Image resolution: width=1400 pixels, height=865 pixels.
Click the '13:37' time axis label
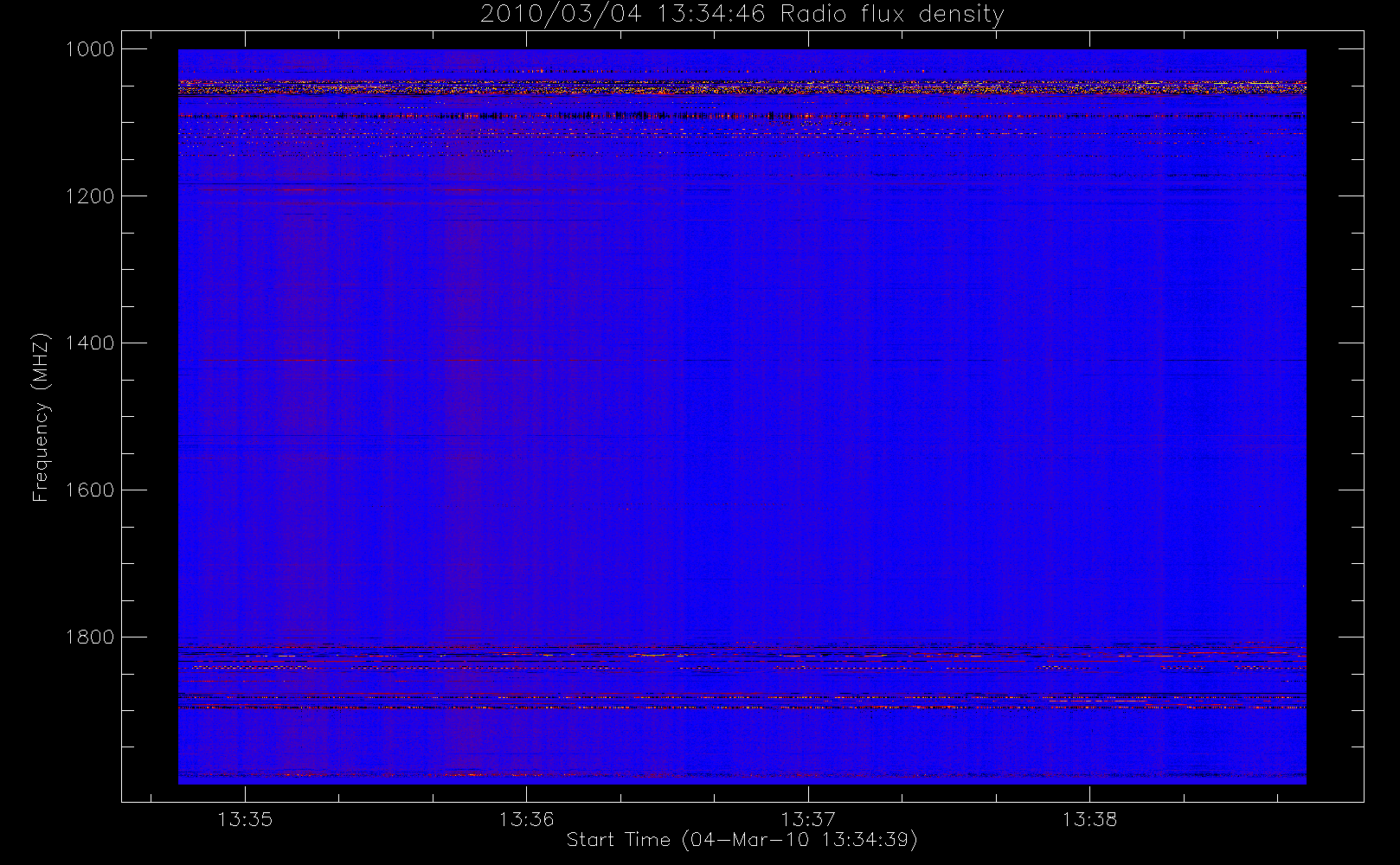tap(808, 819)
